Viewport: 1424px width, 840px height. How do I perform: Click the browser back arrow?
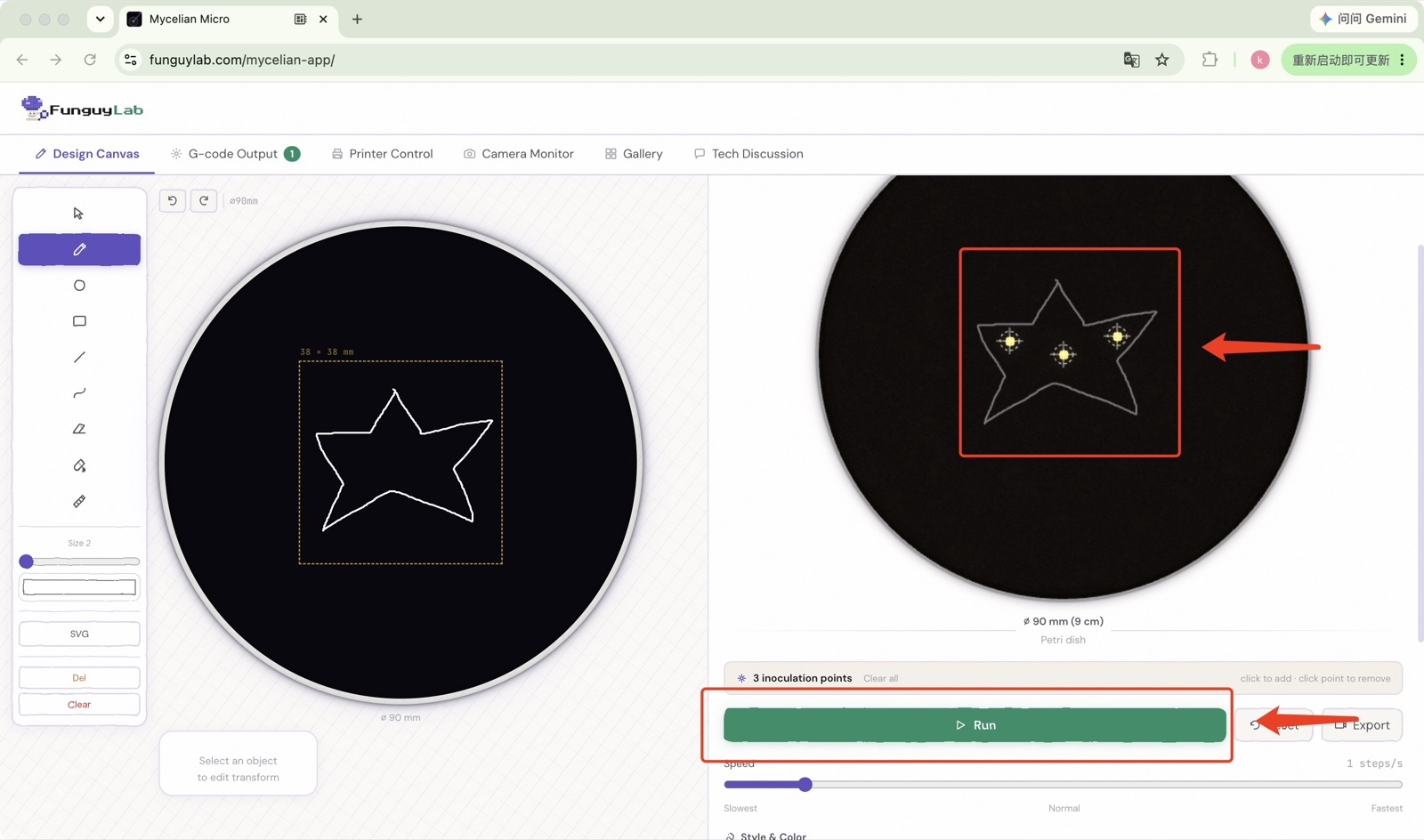22,60
